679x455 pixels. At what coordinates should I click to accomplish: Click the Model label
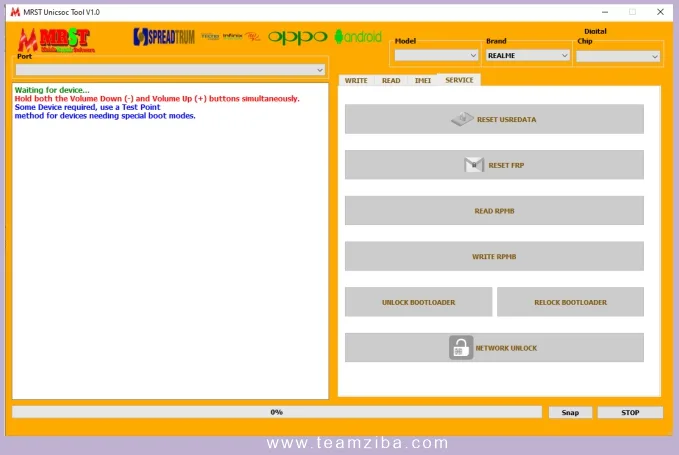click(x=405, y=41)
